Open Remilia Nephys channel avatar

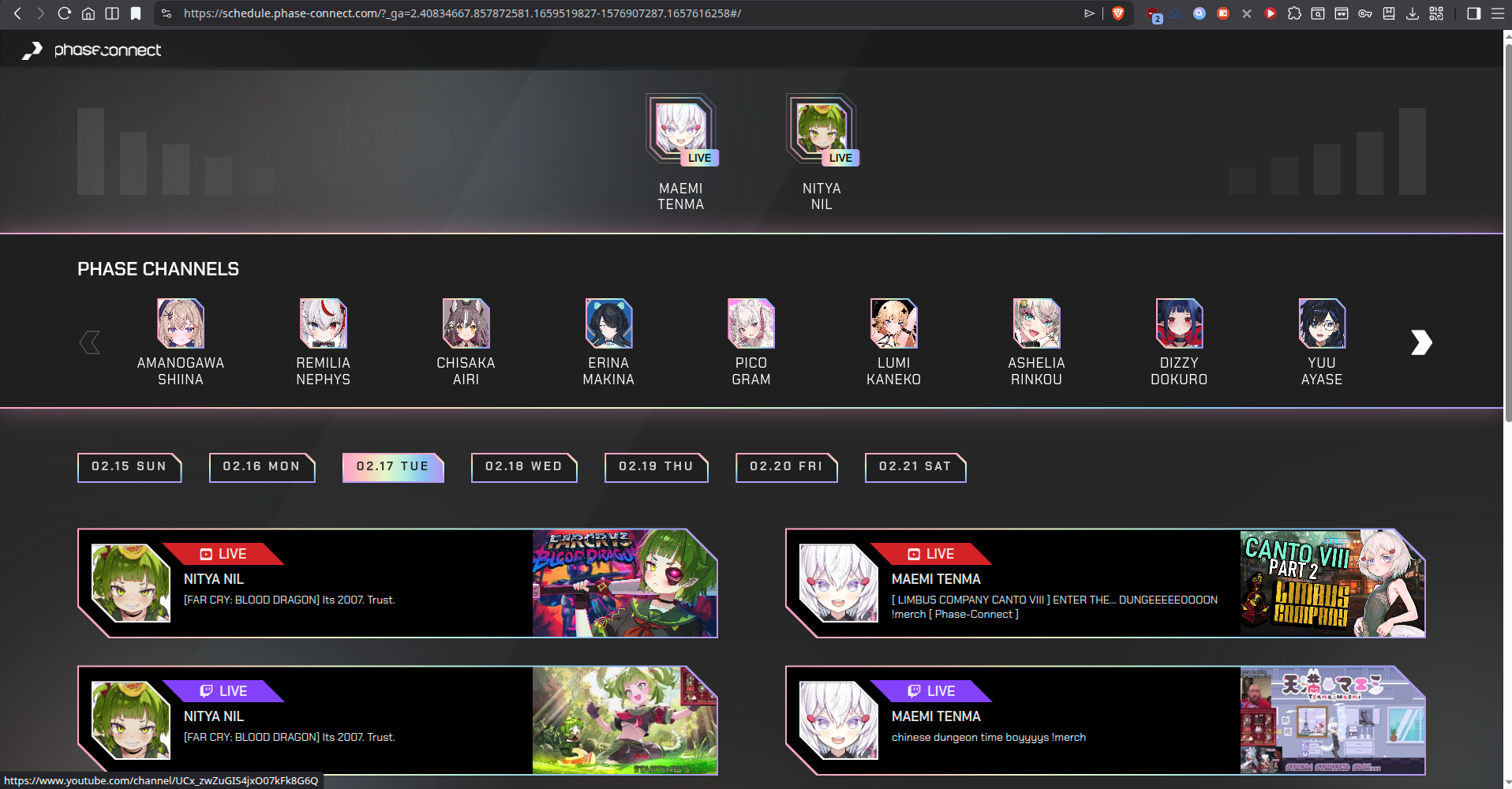pos(324,323)
